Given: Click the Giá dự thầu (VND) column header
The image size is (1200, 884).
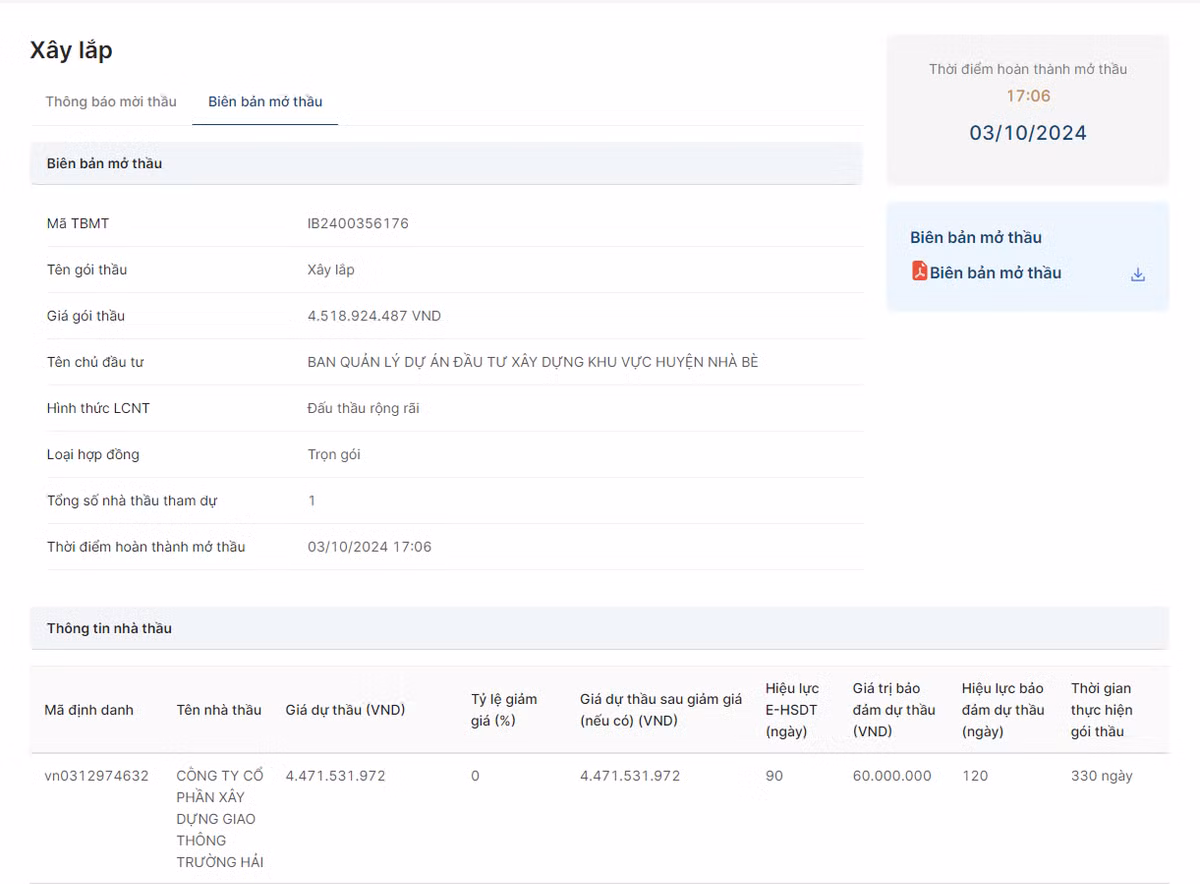Looking at the screenshot, I should click(345, 710).
